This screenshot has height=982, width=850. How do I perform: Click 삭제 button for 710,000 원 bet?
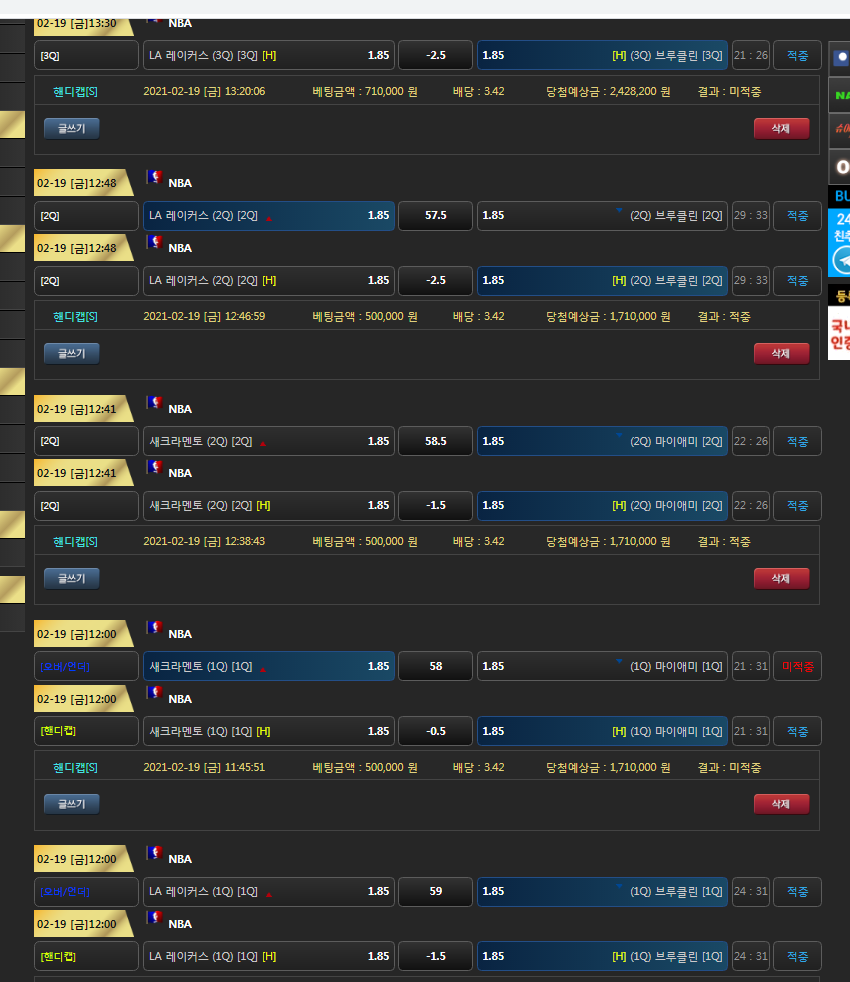[781, 128]
